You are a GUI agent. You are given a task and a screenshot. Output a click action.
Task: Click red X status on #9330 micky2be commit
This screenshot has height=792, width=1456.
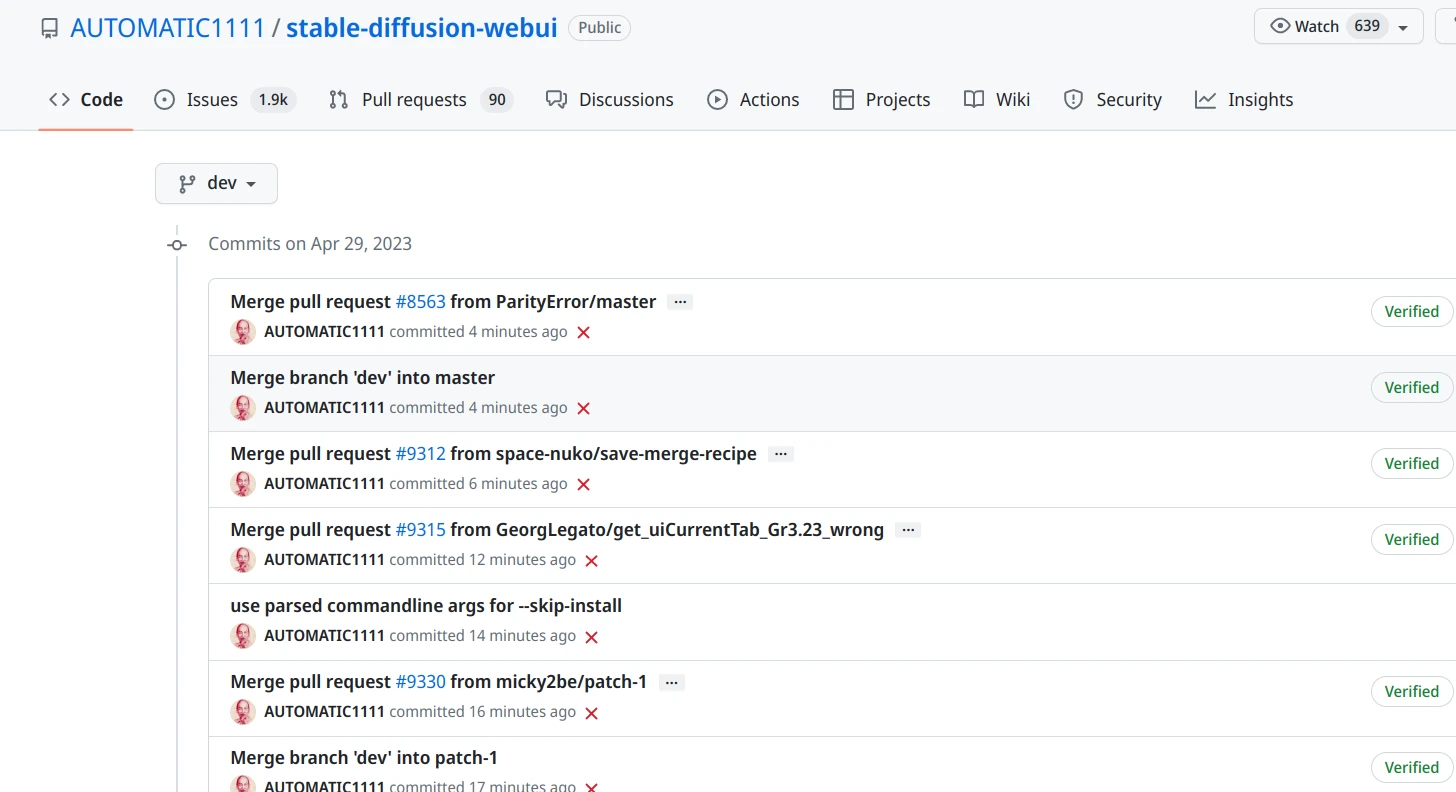[591, 713]
